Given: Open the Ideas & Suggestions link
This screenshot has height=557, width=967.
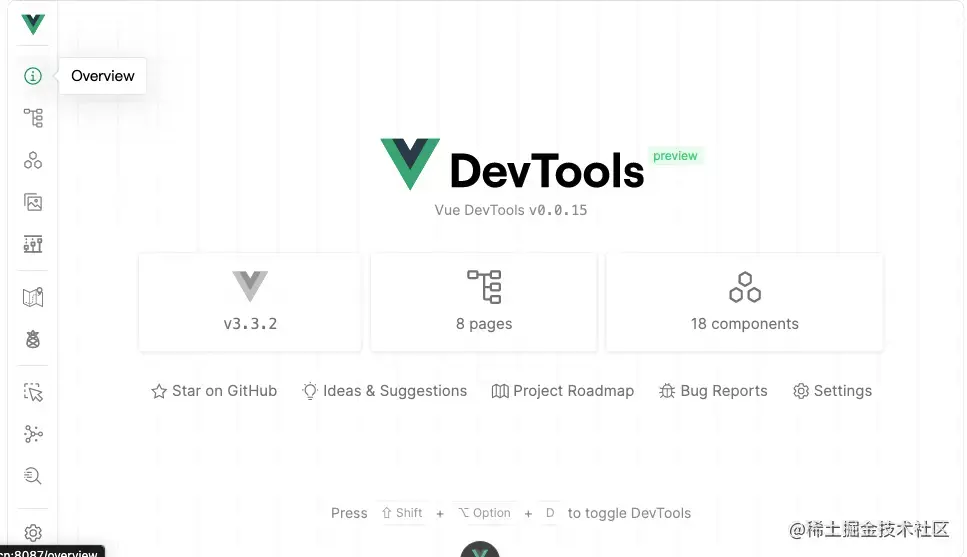Looking at the screenshot, I should point(384,391).
